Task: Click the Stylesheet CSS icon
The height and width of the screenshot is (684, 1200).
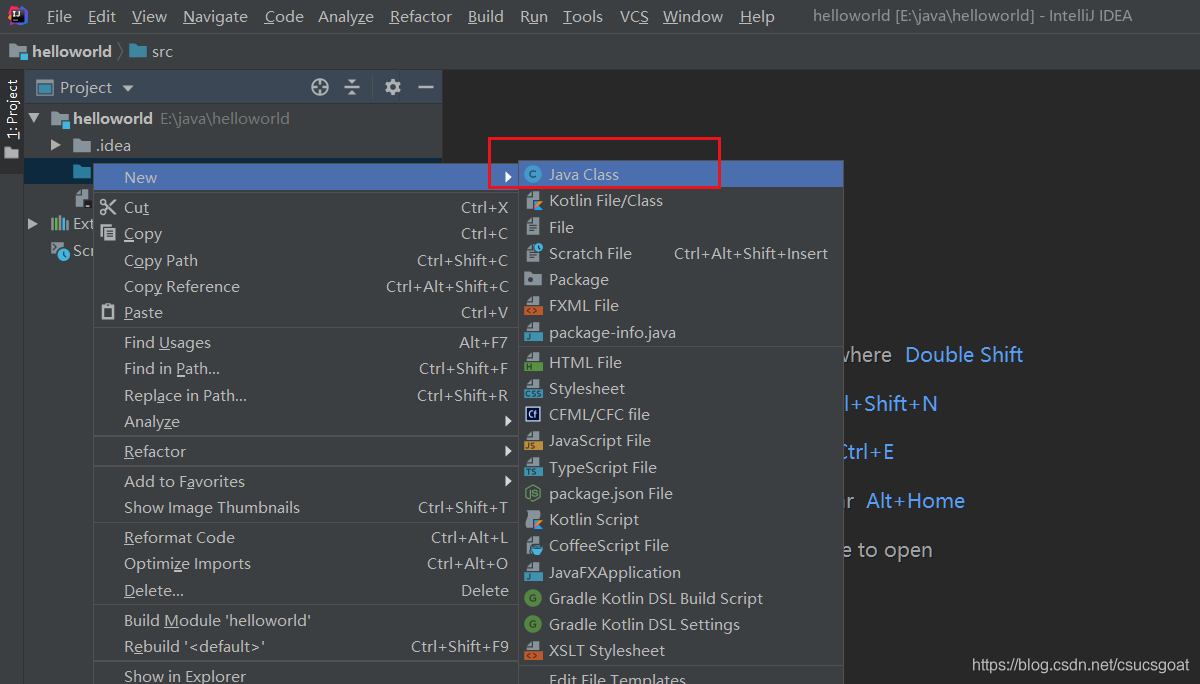Action: (x=533, y=389)
